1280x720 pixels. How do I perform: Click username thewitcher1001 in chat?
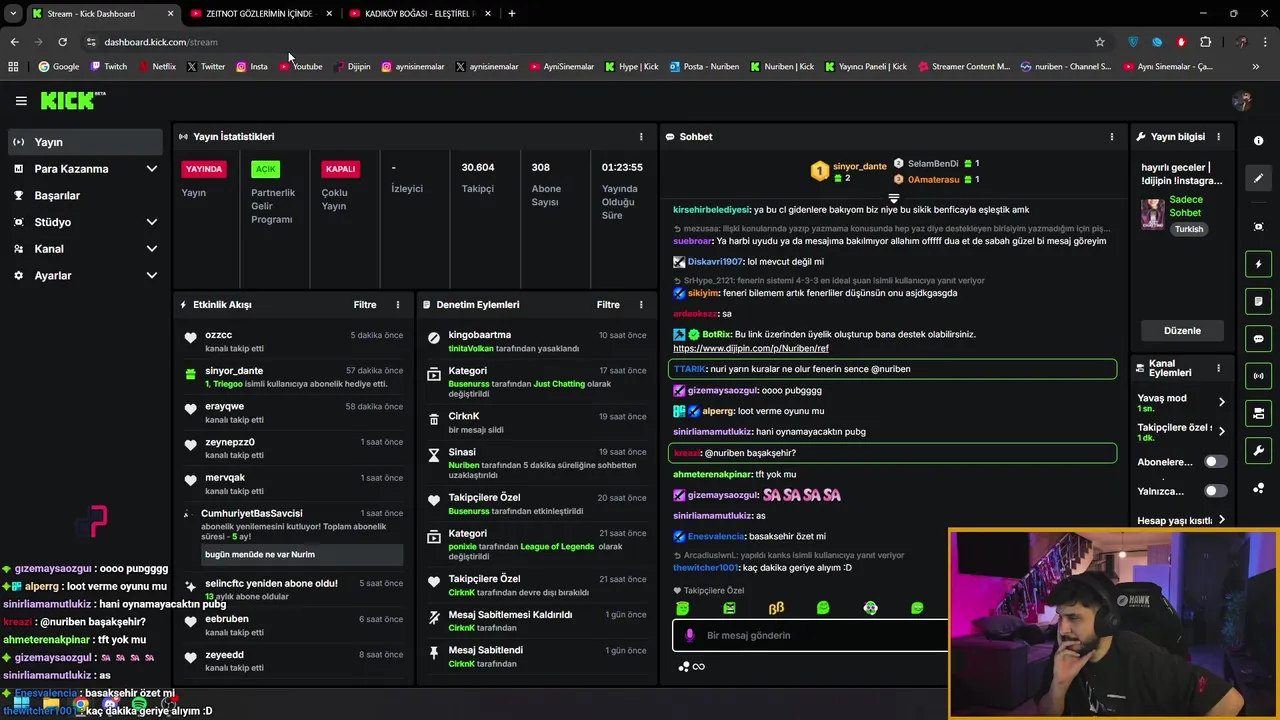(x=705, y=568)
